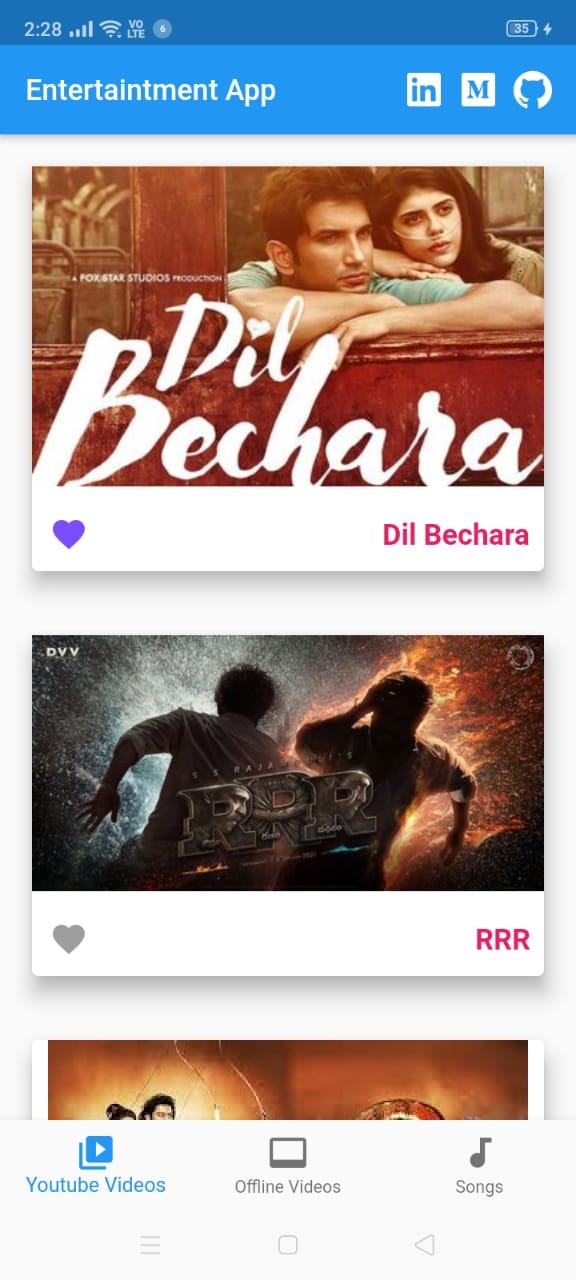Open the RRR movie poster thumbnail

click(288, 763)
